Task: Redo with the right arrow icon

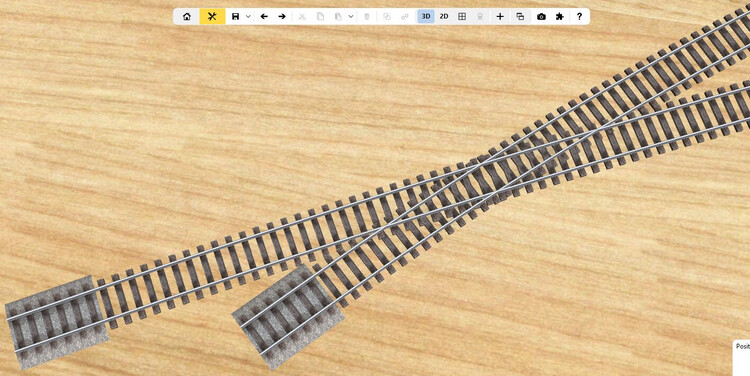Action: tap(282, 16)
